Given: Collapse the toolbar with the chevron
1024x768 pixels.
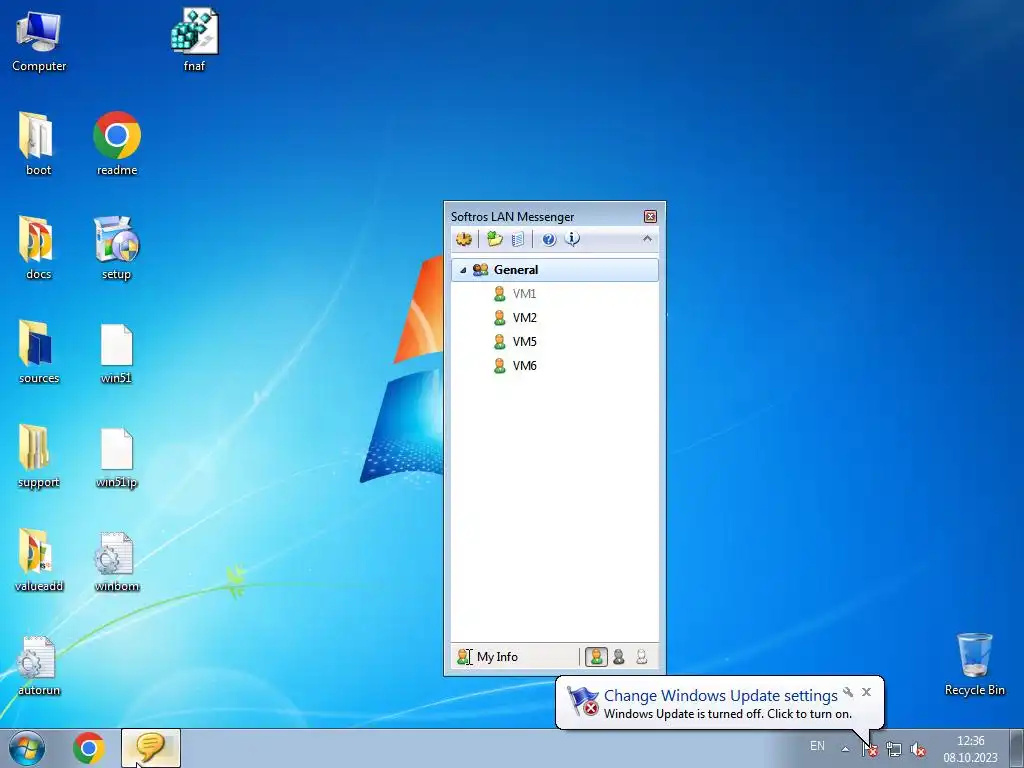Looking at the screenshot, I should tap(647, 238).
